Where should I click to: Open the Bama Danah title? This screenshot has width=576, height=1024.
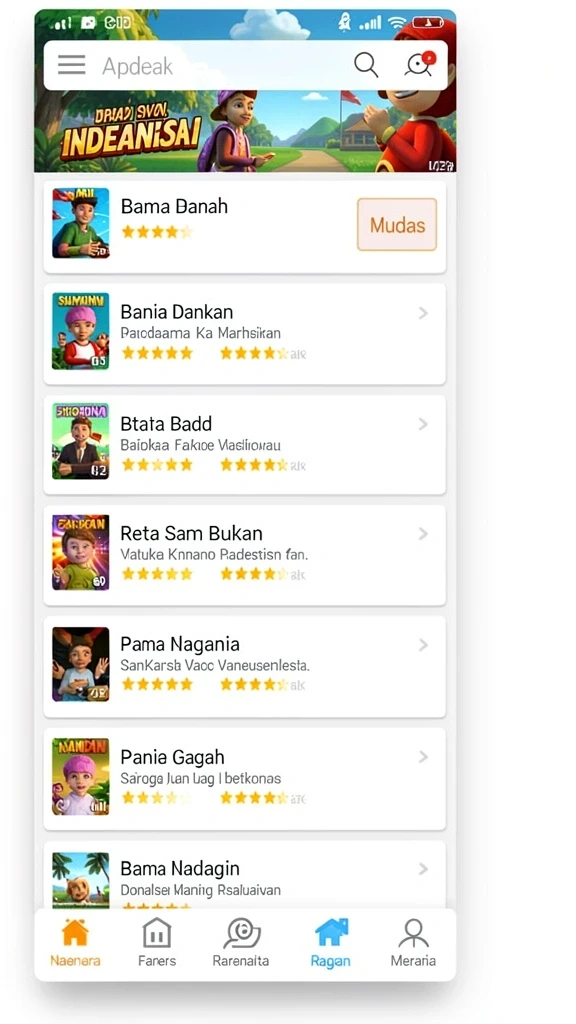(174, 206)
